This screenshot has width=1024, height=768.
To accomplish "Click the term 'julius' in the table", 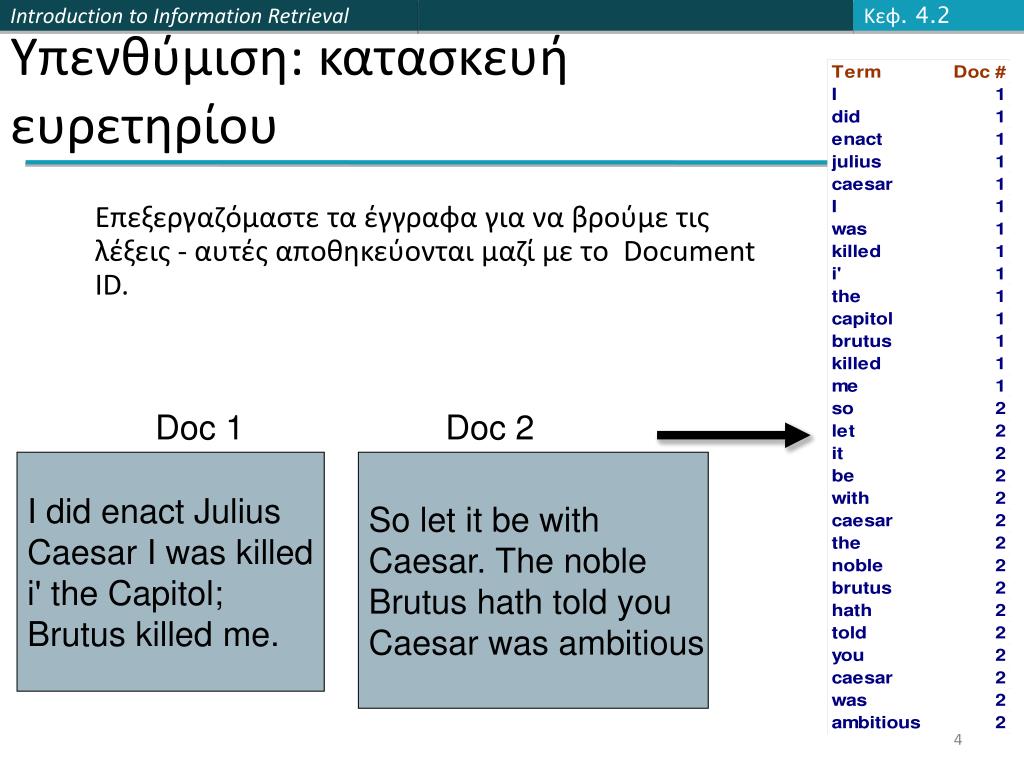I will click(x=856, y=162).
